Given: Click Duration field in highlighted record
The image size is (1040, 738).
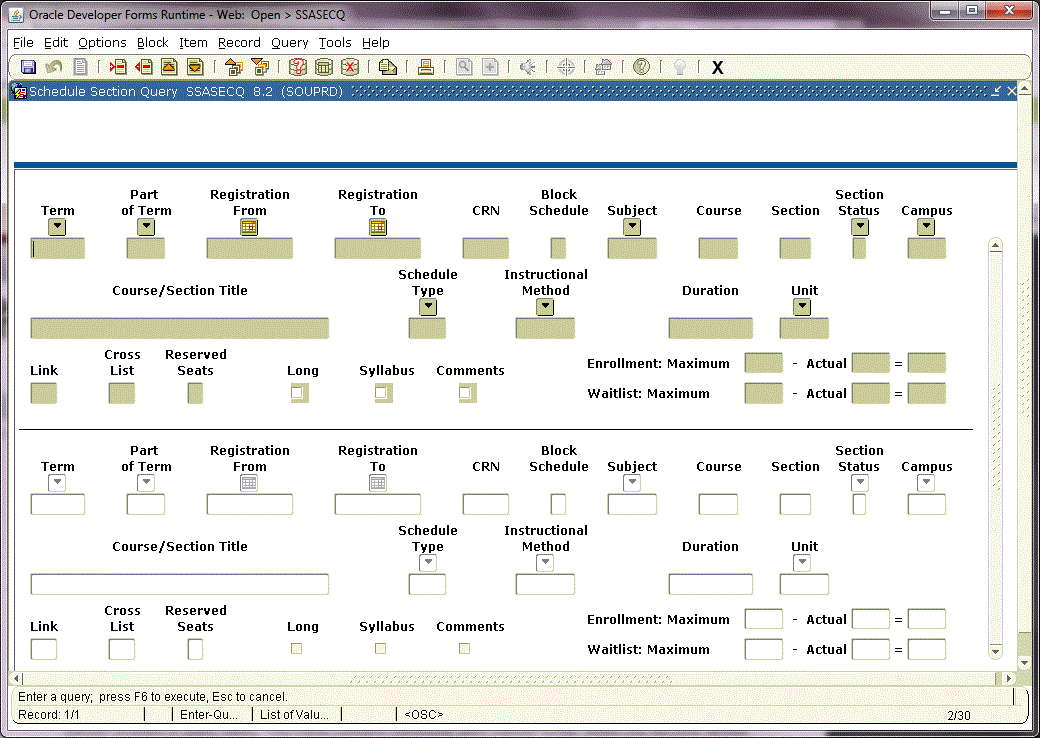Looking at the screenshot, I should (x=710, y=328).
